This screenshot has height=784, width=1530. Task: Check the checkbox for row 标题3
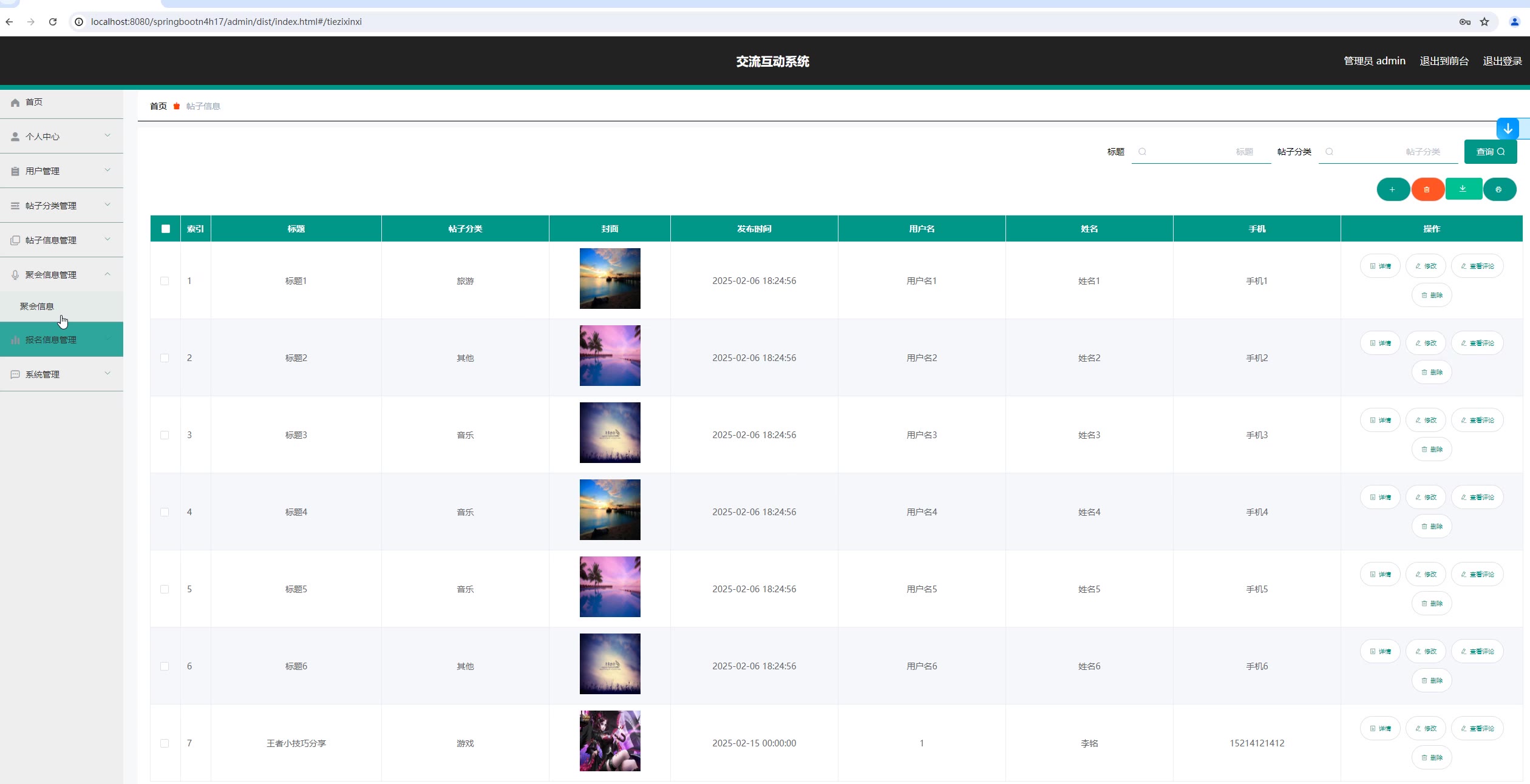click(x=165, y=435)
